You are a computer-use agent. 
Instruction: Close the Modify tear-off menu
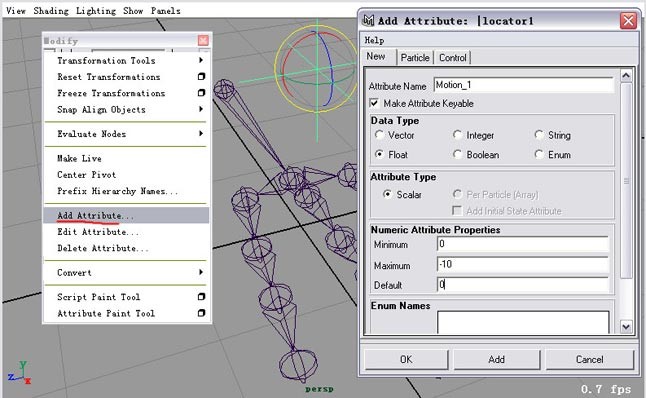[203, 40]
